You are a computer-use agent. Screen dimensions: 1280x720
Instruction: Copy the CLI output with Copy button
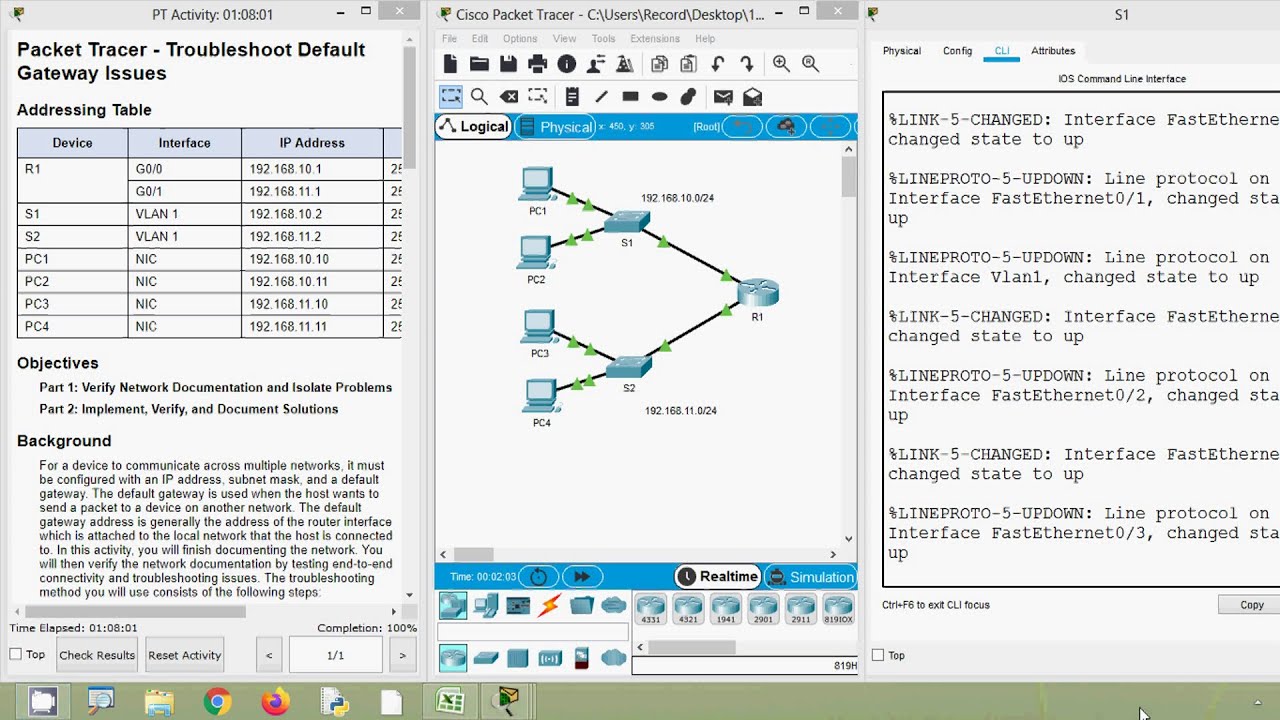[x=1251, y=605]
